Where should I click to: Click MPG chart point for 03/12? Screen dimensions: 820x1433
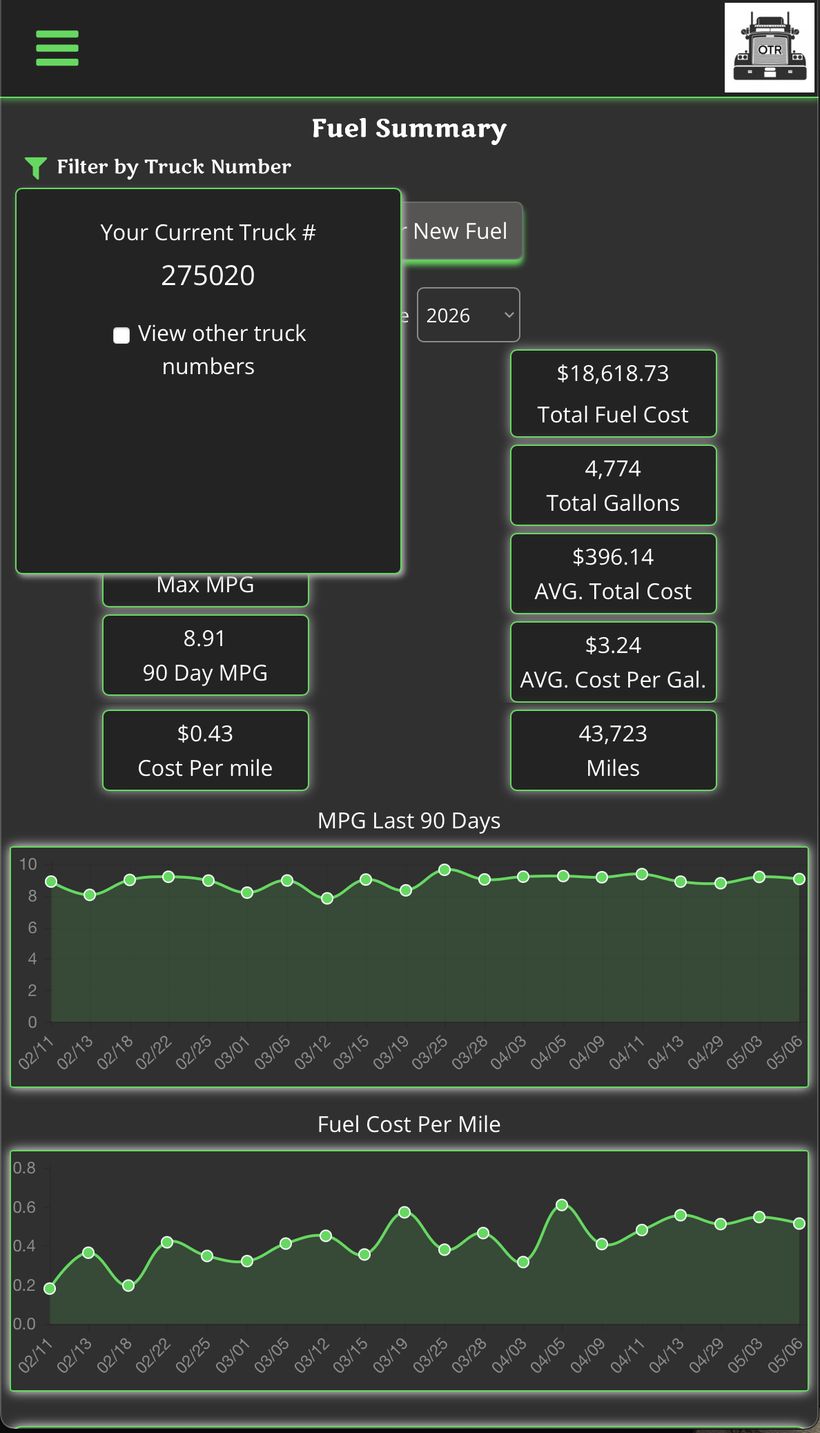pyautogui.click(x=327, y=898)
